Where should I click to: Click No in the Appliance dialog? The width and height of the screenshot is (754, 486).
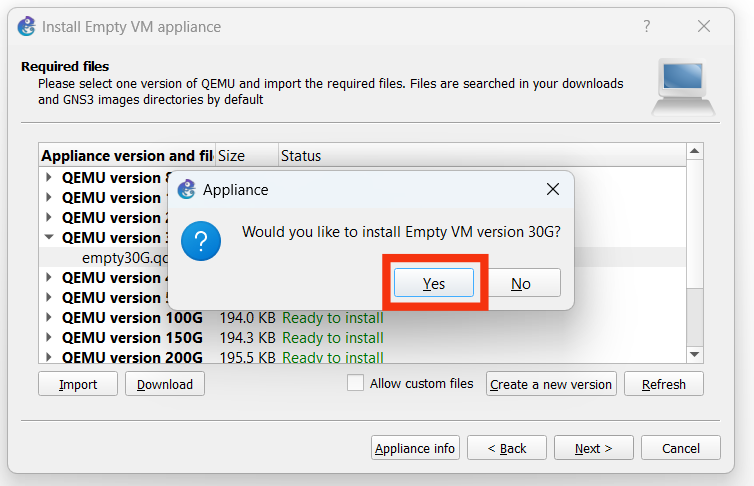tap(520, 283)
